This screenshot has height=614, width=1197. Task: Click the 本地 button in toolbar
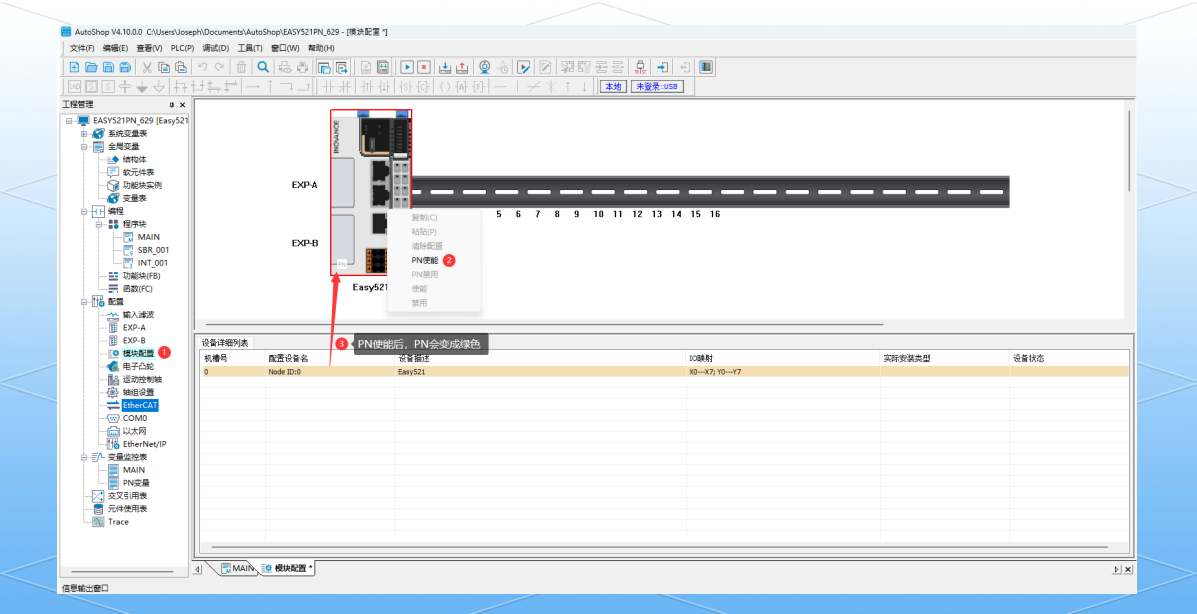(x=612, y=87)
